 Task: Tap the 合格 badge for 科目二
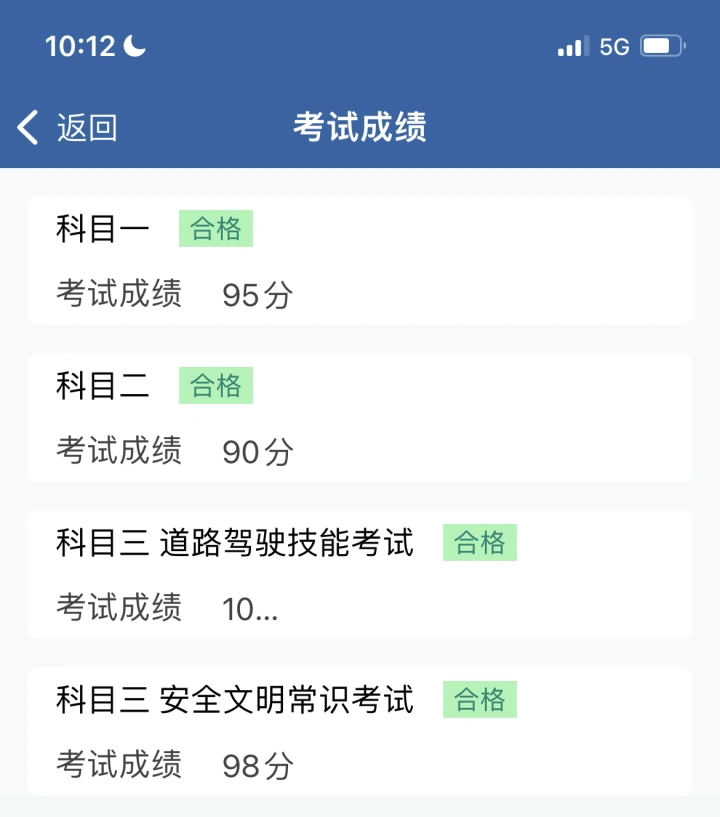click(x=216, y=386)
